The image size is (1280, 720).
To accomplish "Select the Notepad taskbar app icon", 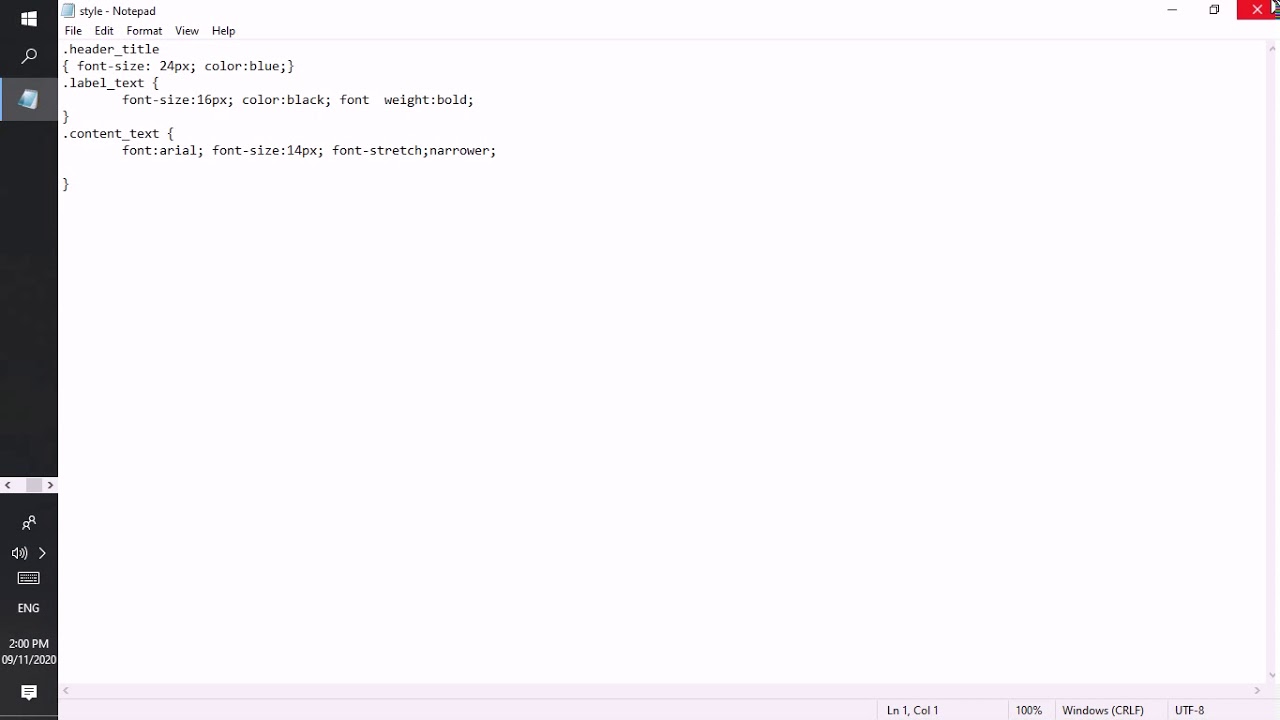I will tap(29, 99).
